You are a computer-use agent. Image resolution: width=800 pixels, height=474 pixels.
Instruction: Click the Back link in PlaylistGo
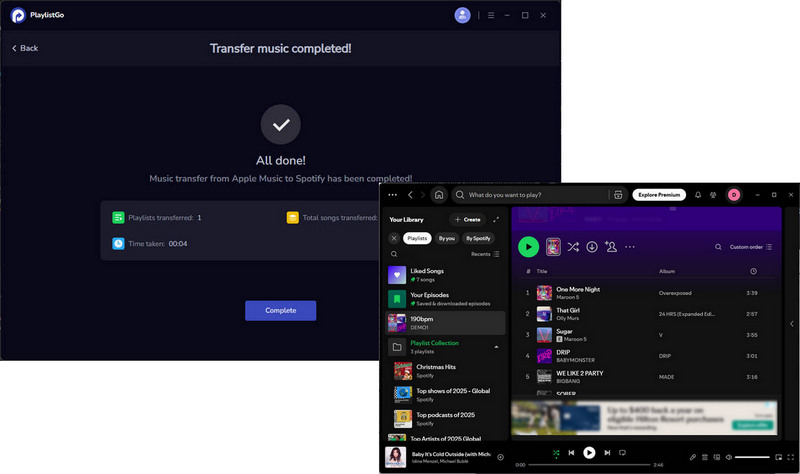(x=25, y=48)
